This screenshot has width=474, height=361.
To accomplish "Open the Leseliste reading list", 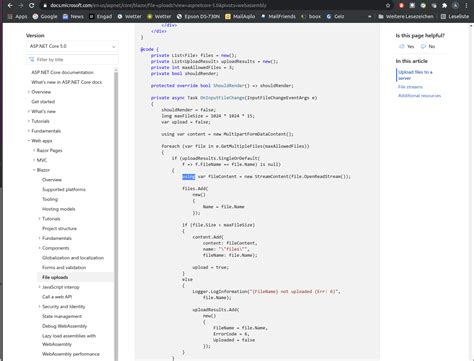I will click(455, 16).
